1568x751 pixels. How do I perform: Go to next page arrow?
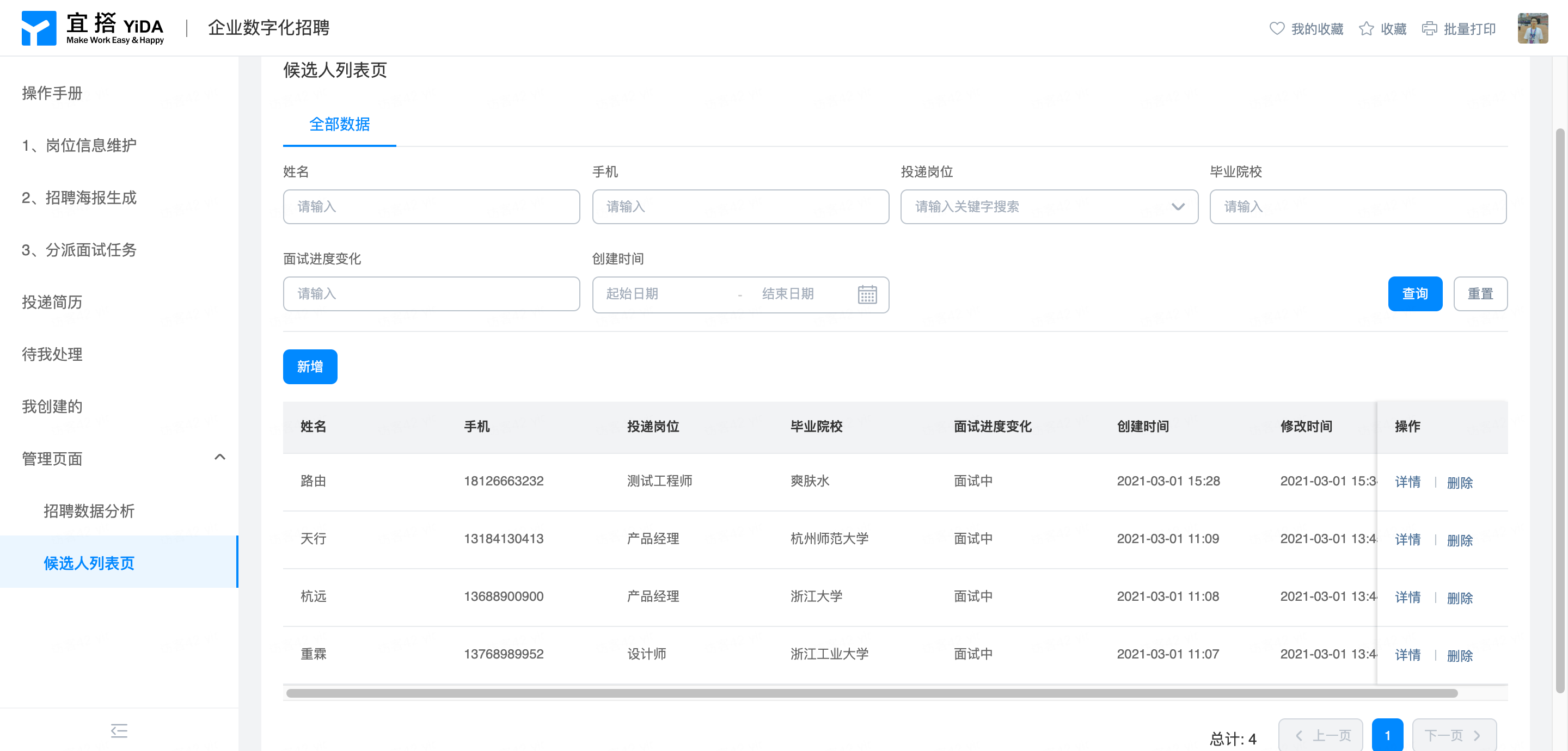[x=1476, y=735]
